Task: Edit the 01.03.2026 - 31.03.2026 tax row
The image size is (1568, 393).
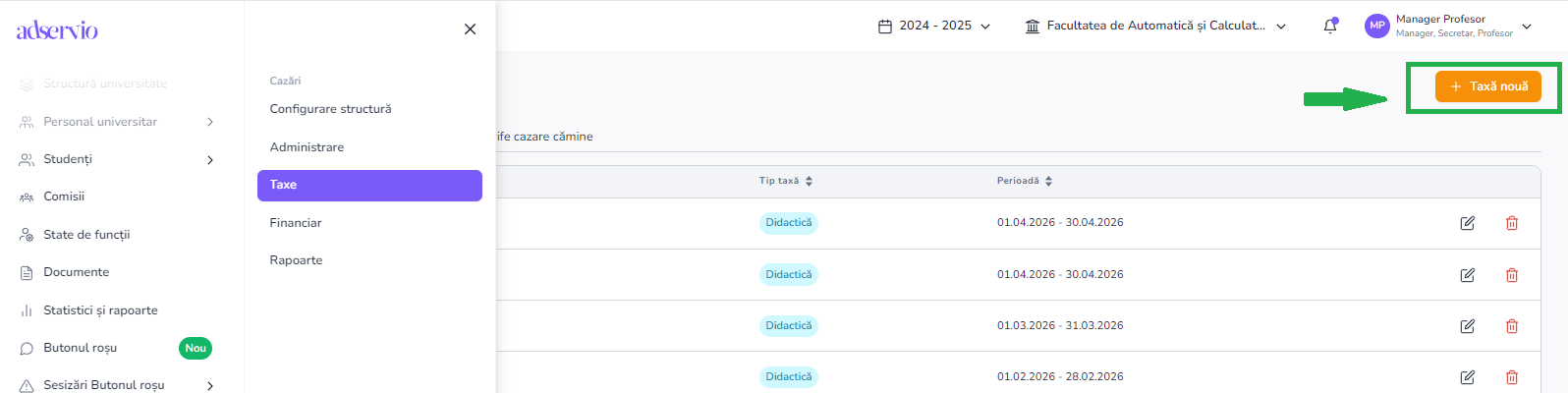Action: point(1467,326)
